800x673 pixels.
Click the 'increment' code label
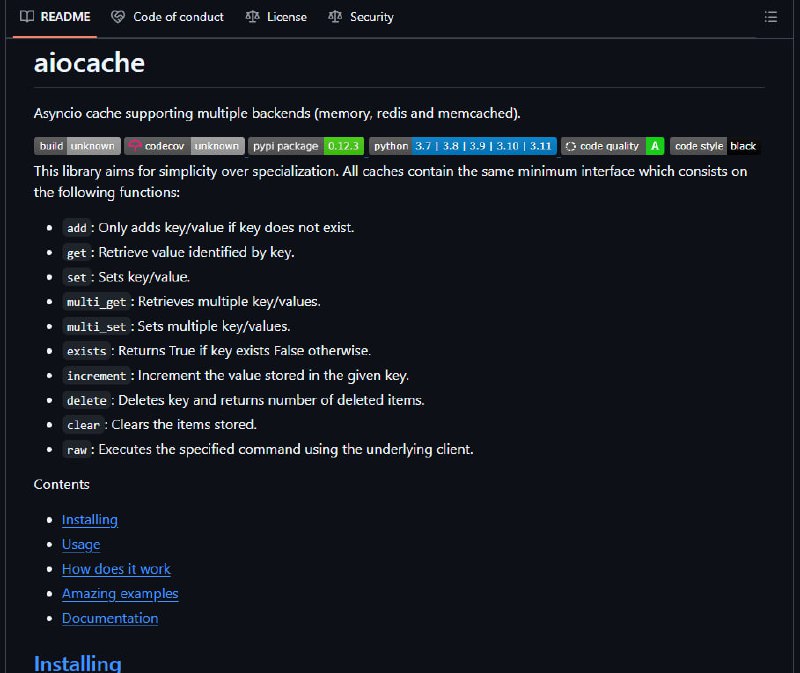tap(96, 376)
